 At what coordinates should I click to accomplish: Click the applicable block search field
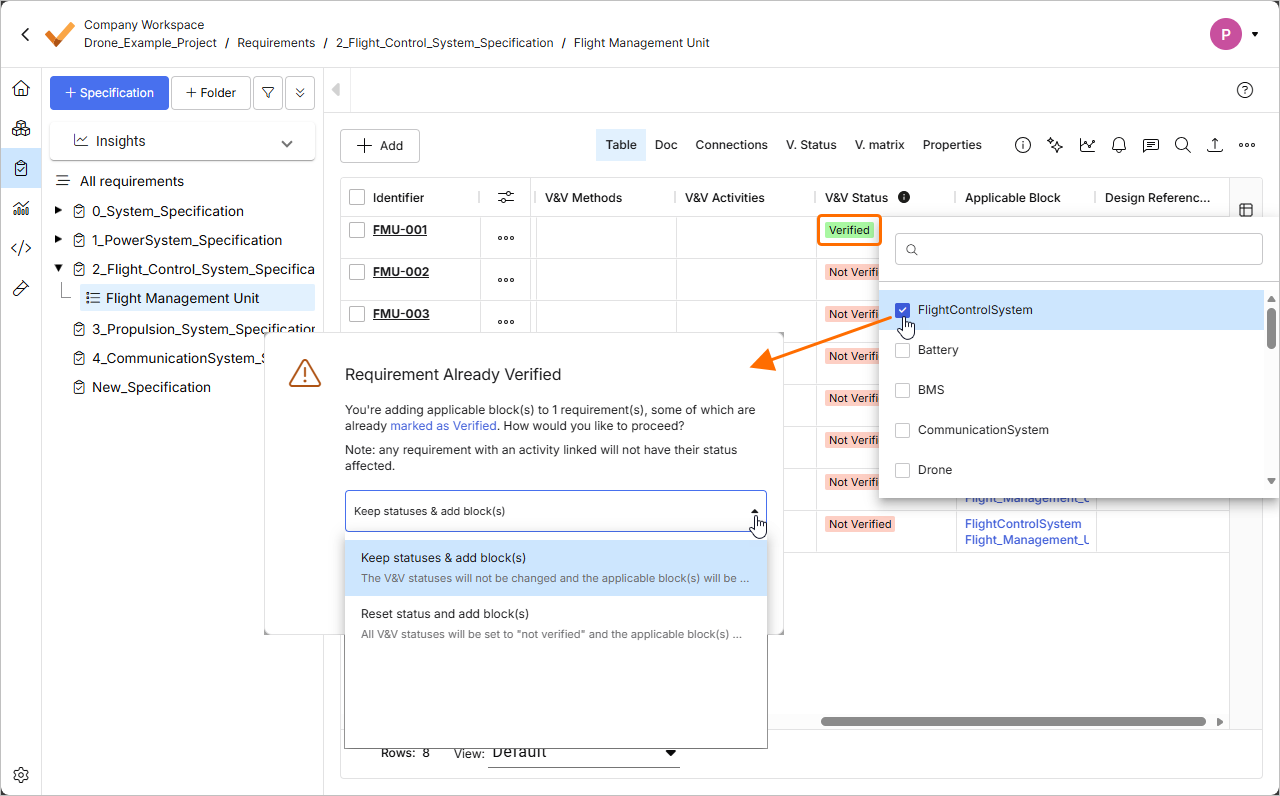coord(1078,249)
